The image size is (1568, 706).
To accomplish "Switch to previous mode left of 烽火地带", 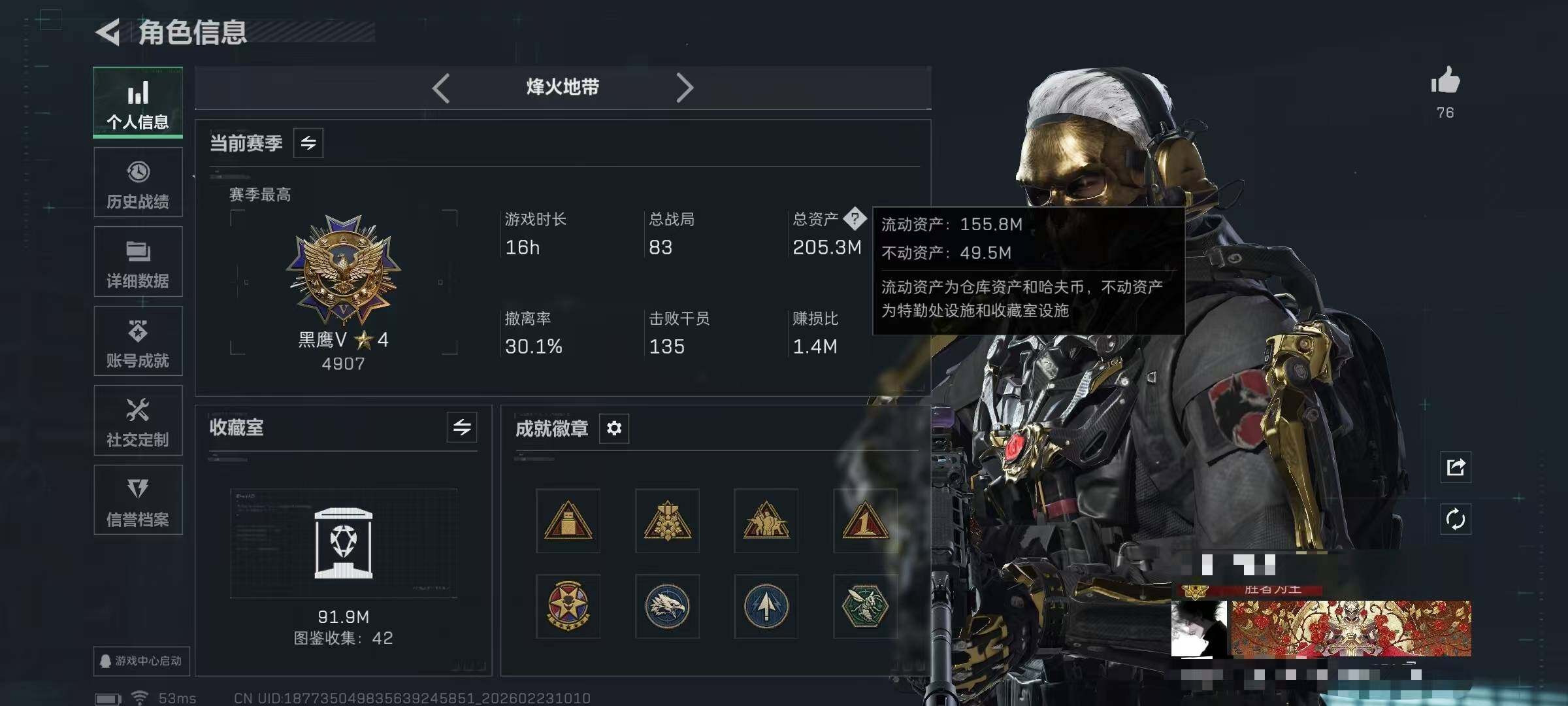I will [441, 88].
